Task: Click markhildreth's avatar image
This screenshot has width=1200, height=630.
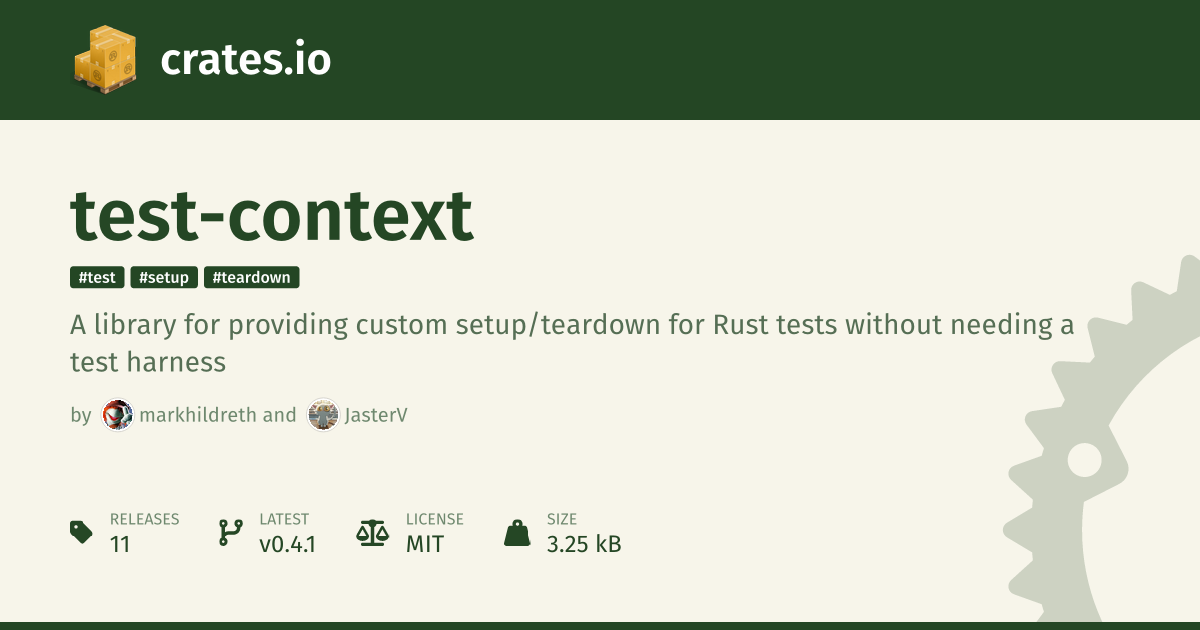Action: click(x=118, y=415)
